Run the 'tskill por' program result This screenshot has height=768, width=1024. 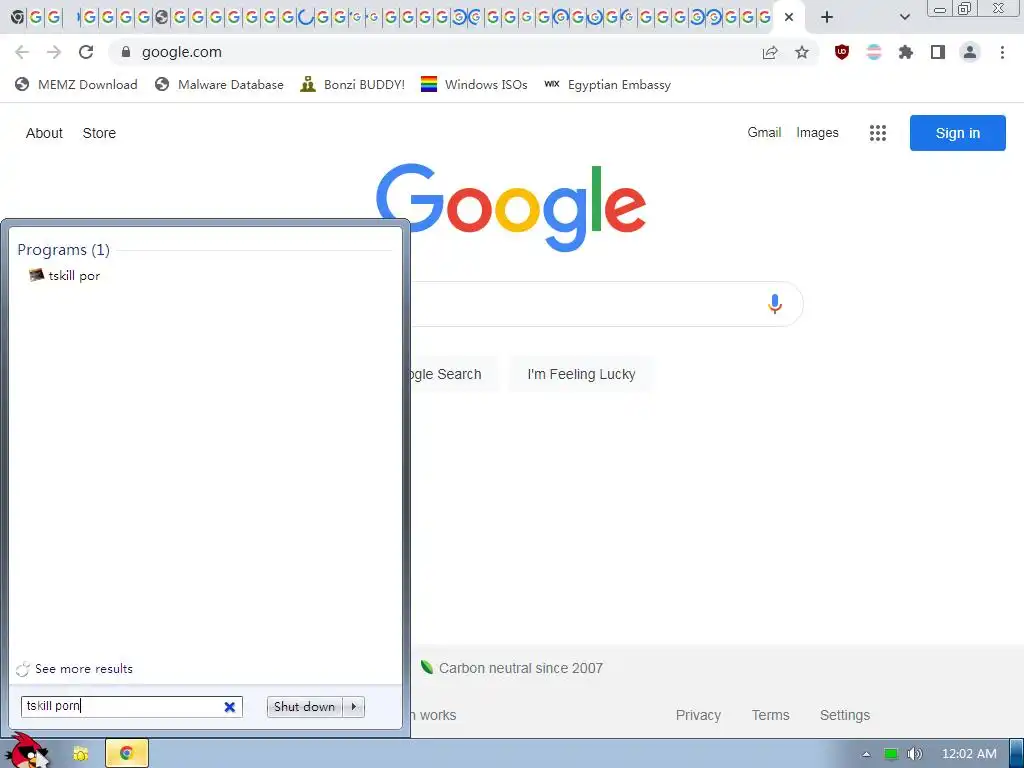point(64,276)
